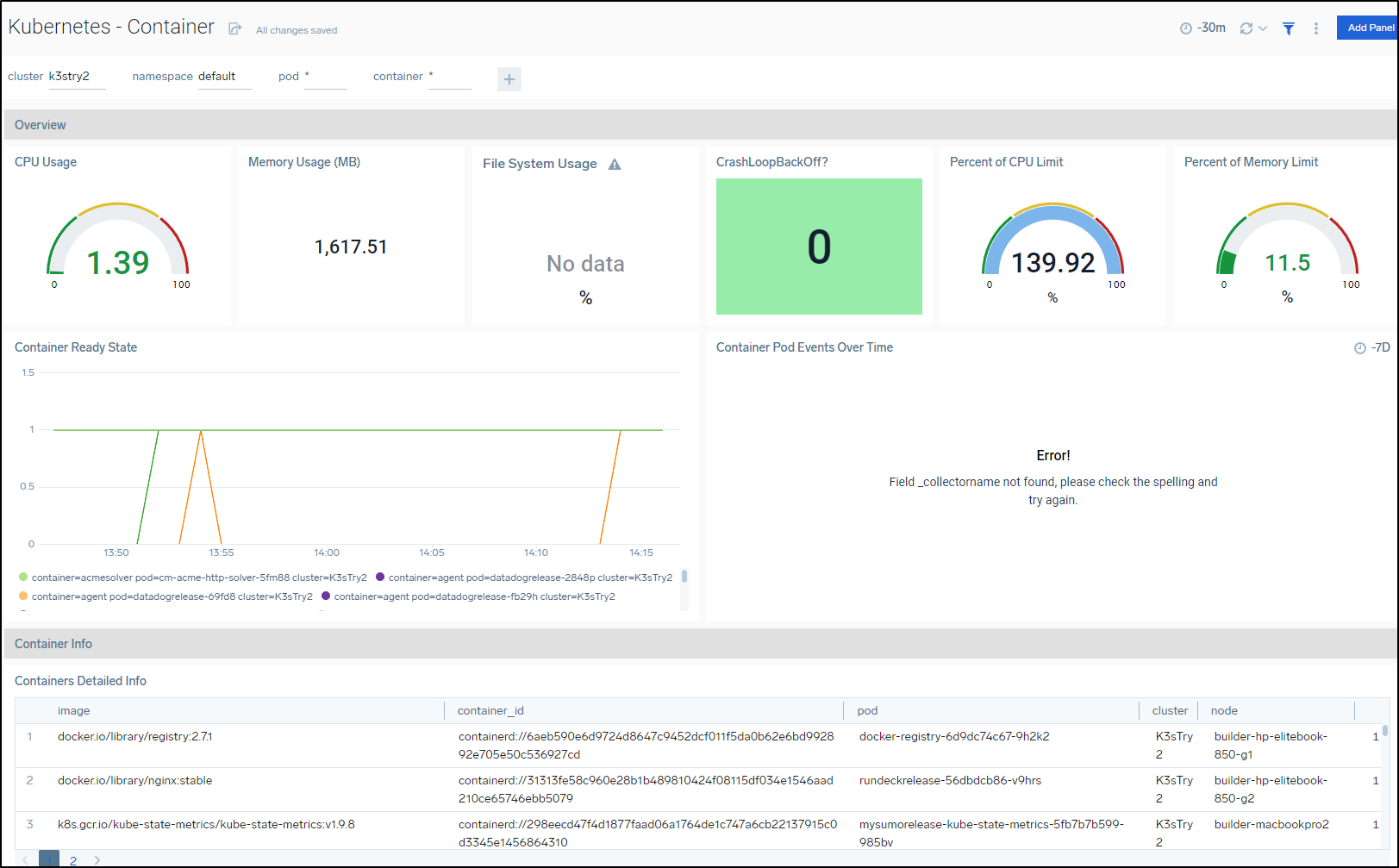The height and width of the screenshot is (868, 1399).
Task: Select pod rundeckrelease-56dbdcb86-v9hrs cell
Action: tap(950, 781)
